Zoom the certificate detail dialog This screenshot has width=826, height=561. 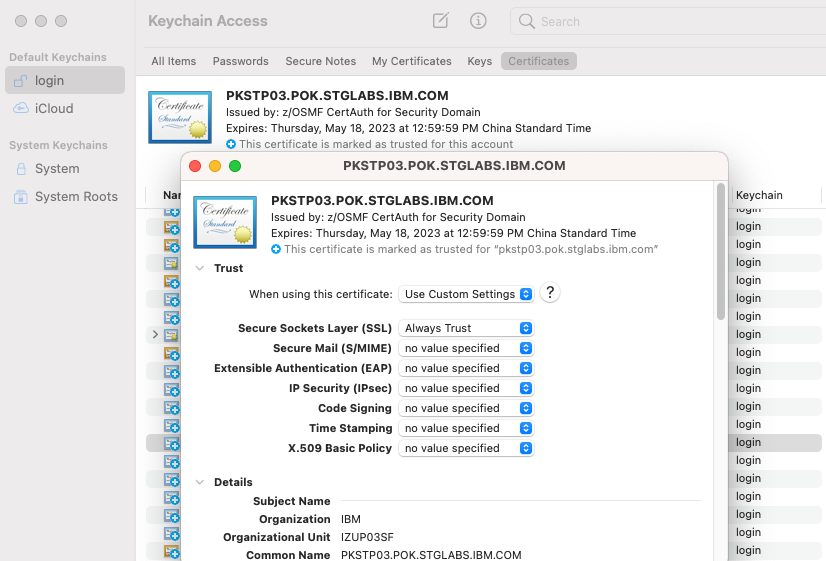tap(235, 166)
